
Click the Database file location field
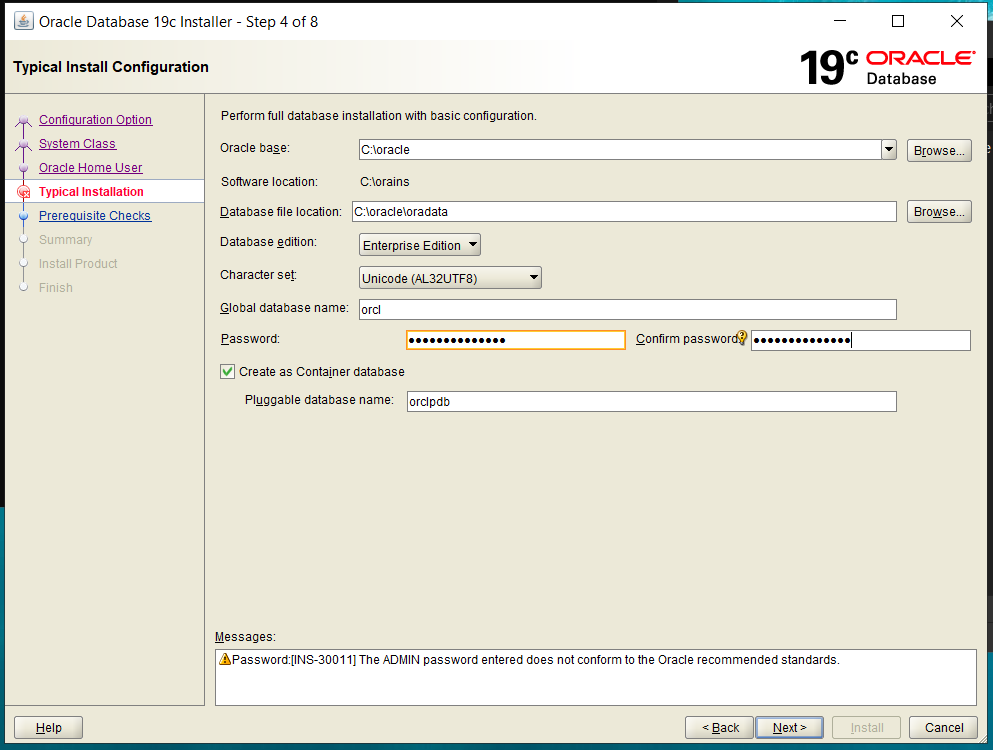(x=624, y=212)
